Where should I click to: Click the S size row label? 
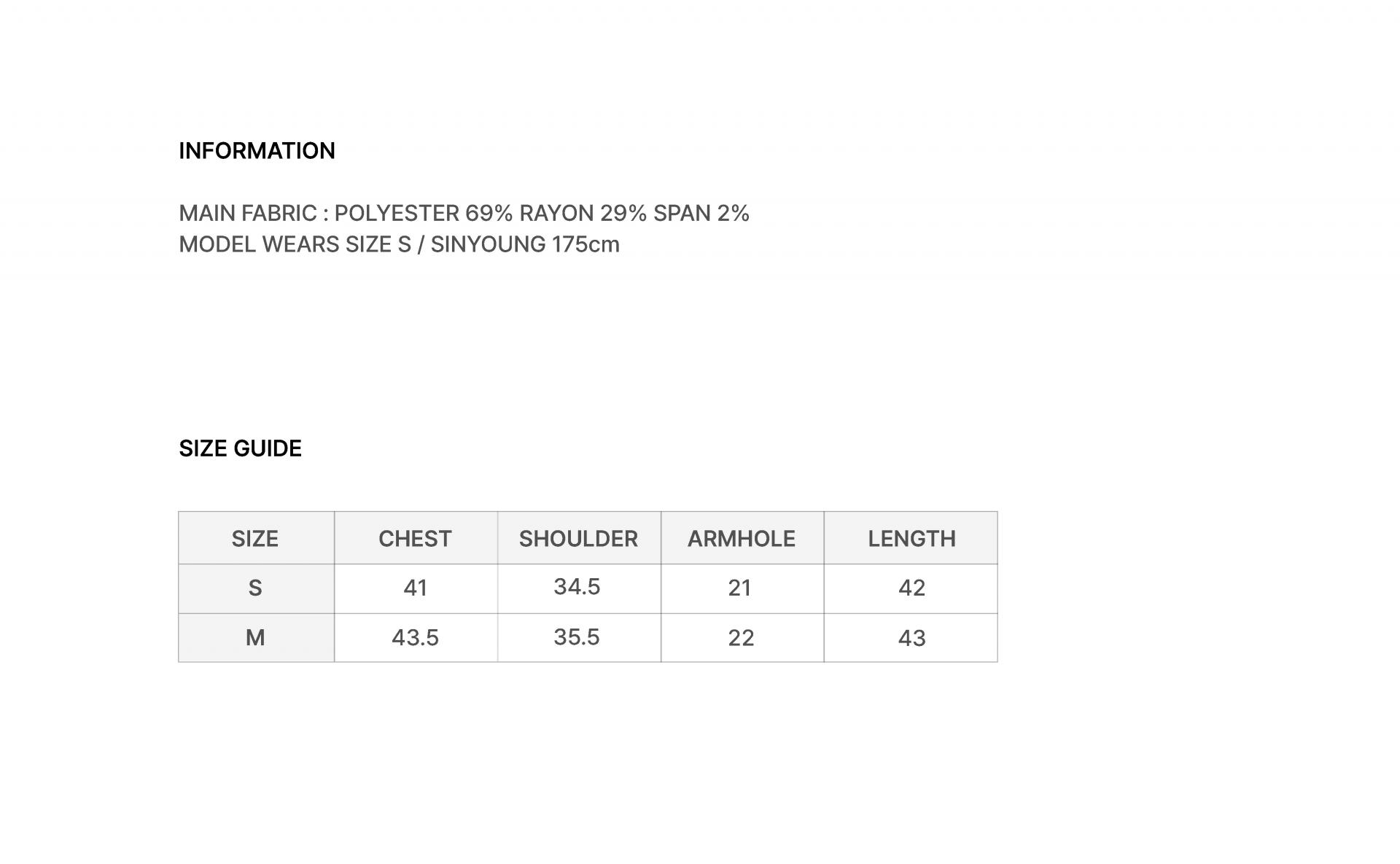[x=256, y=588]
